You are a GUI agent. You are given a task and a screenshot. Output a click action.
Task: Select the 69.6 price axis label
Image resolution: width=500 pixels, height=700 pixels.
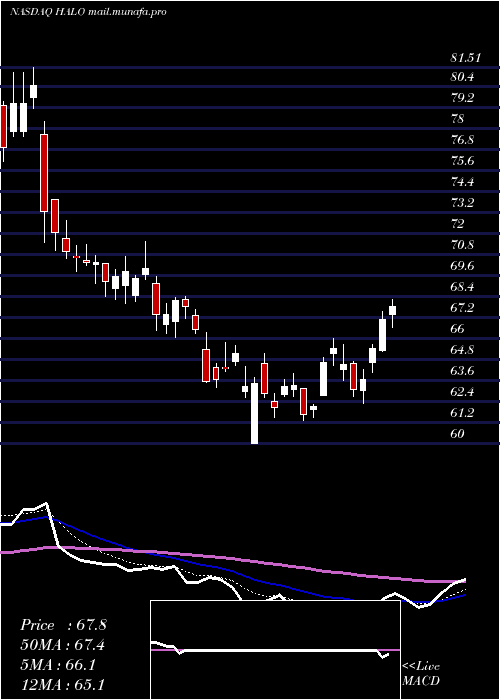(x=462, y=266)
